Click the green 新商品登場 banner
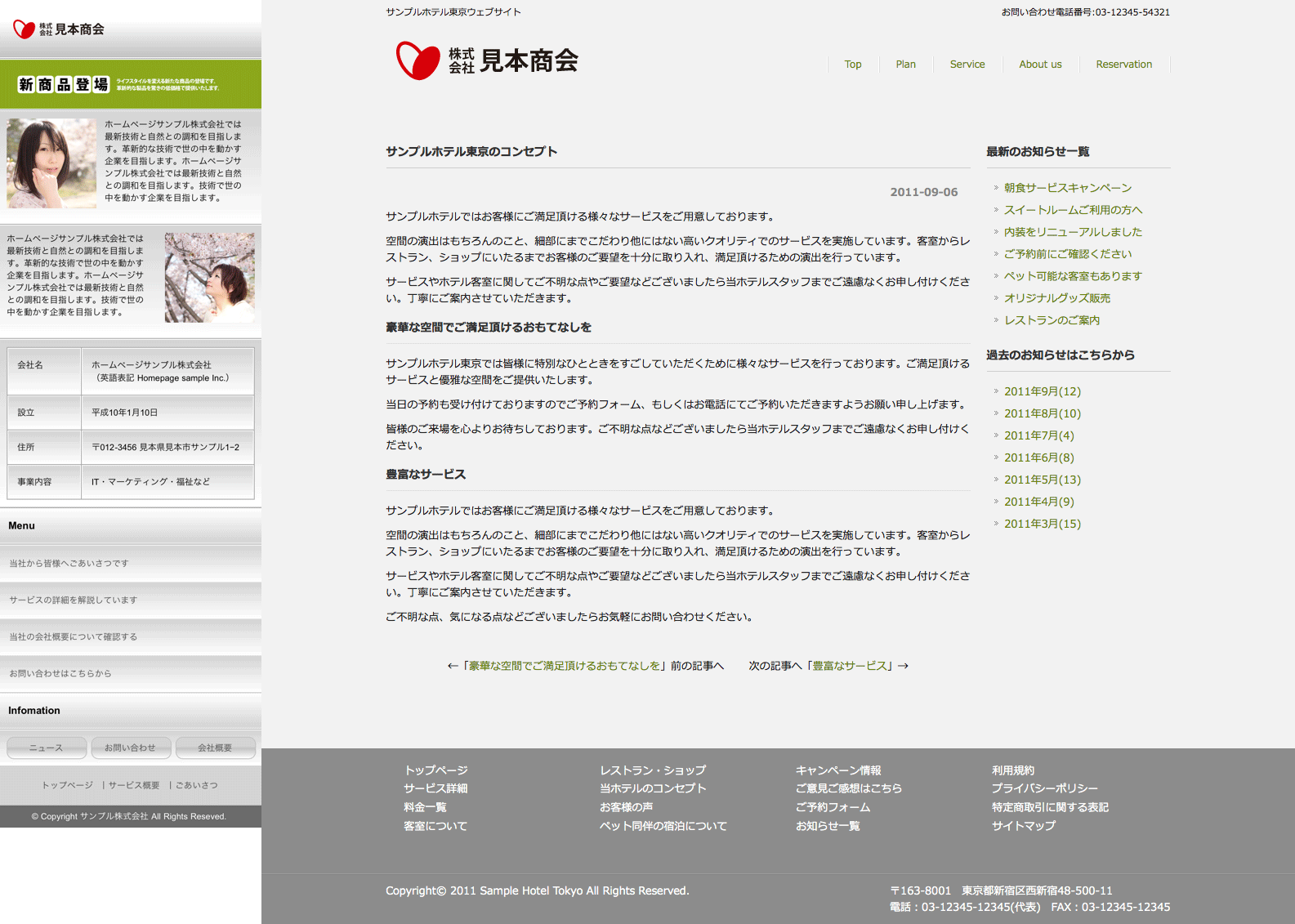Viewport: 1295px width, 924px height. (x=131, y=84)
